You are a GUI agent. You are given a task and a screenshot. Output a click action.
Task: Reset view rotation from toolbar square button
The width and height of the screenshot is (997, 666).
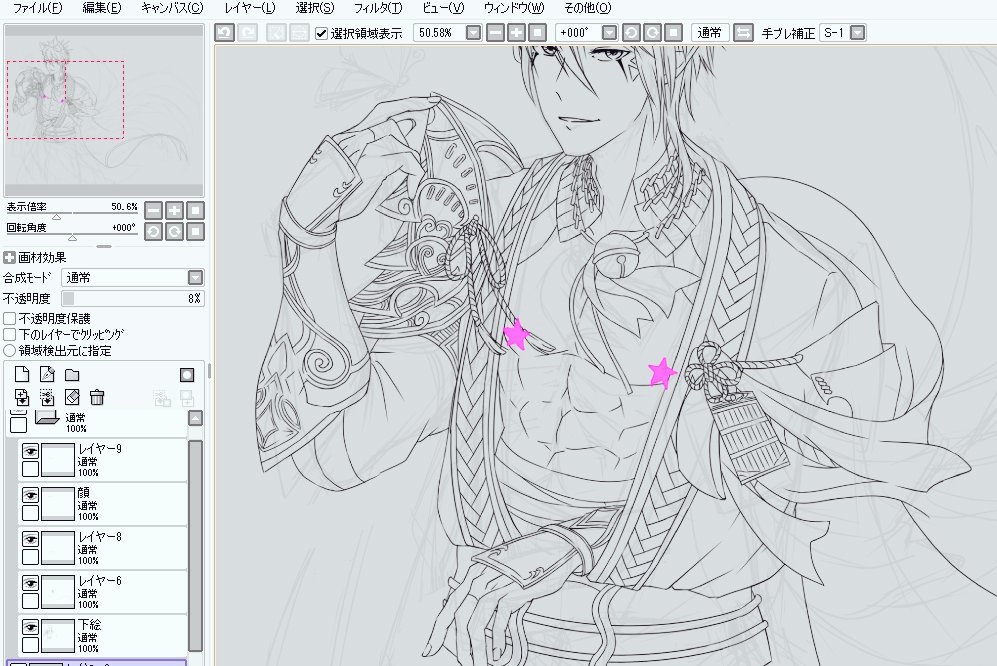click(x=673, y=32)
